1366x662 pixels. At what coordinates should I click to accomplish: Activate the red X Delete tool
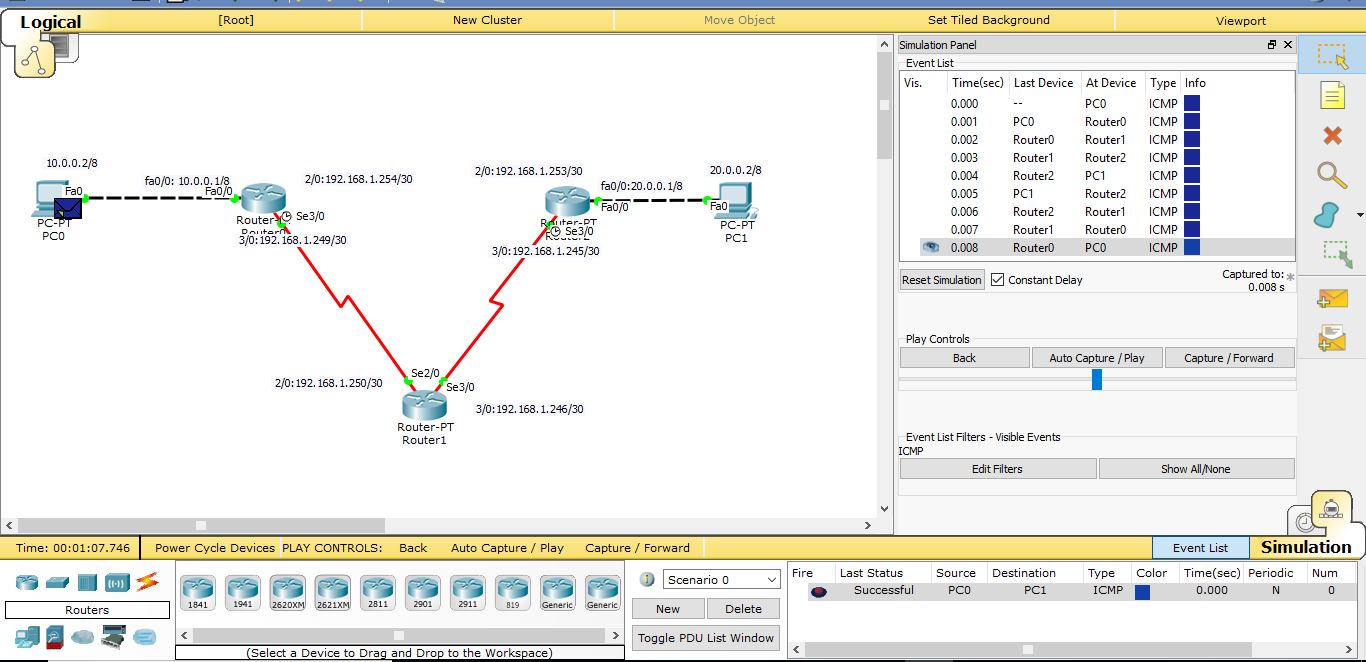coord(1332,135)
